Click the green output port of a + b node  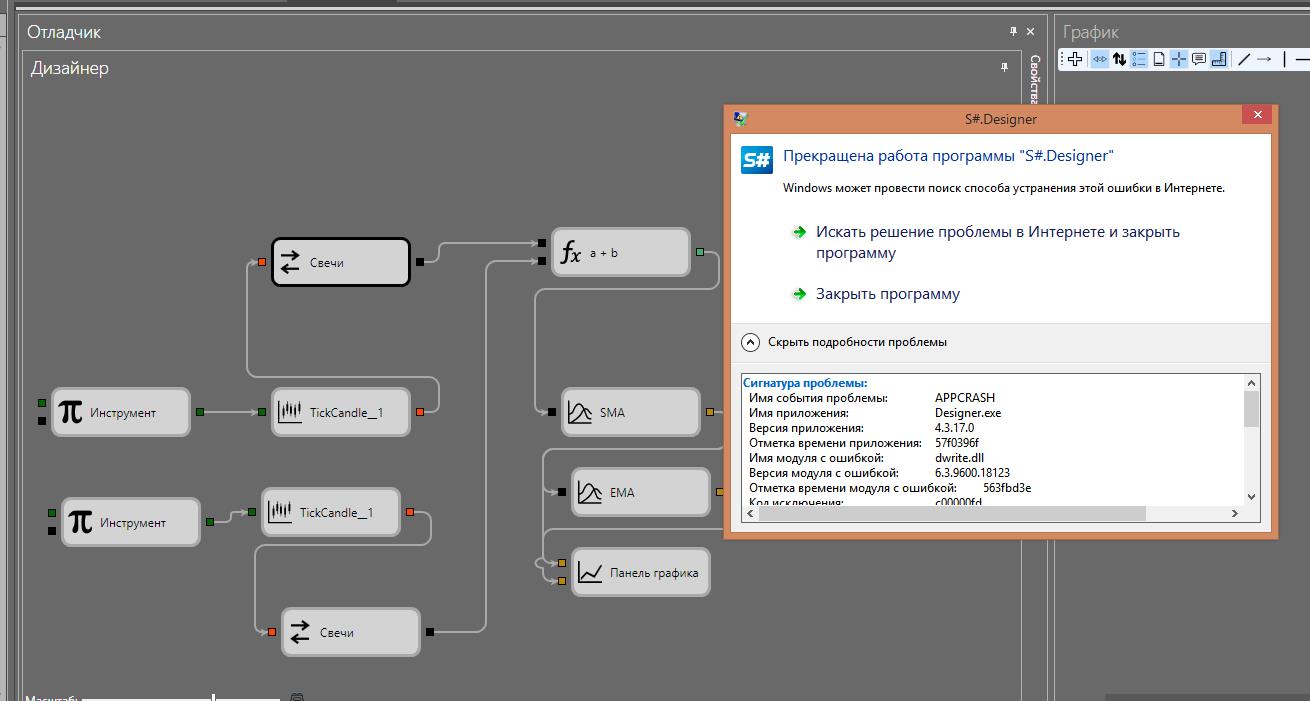point(700,252)
